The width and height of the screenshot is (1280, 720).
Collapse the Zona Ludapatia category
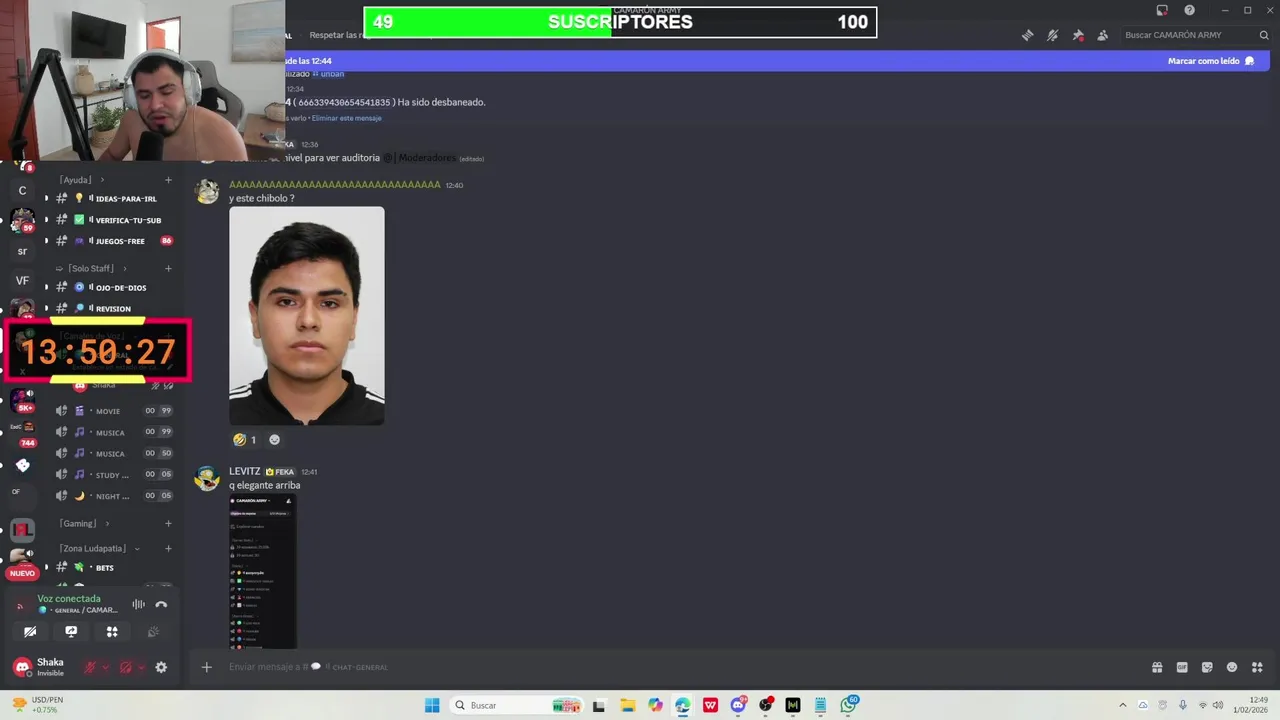(98, 548)
